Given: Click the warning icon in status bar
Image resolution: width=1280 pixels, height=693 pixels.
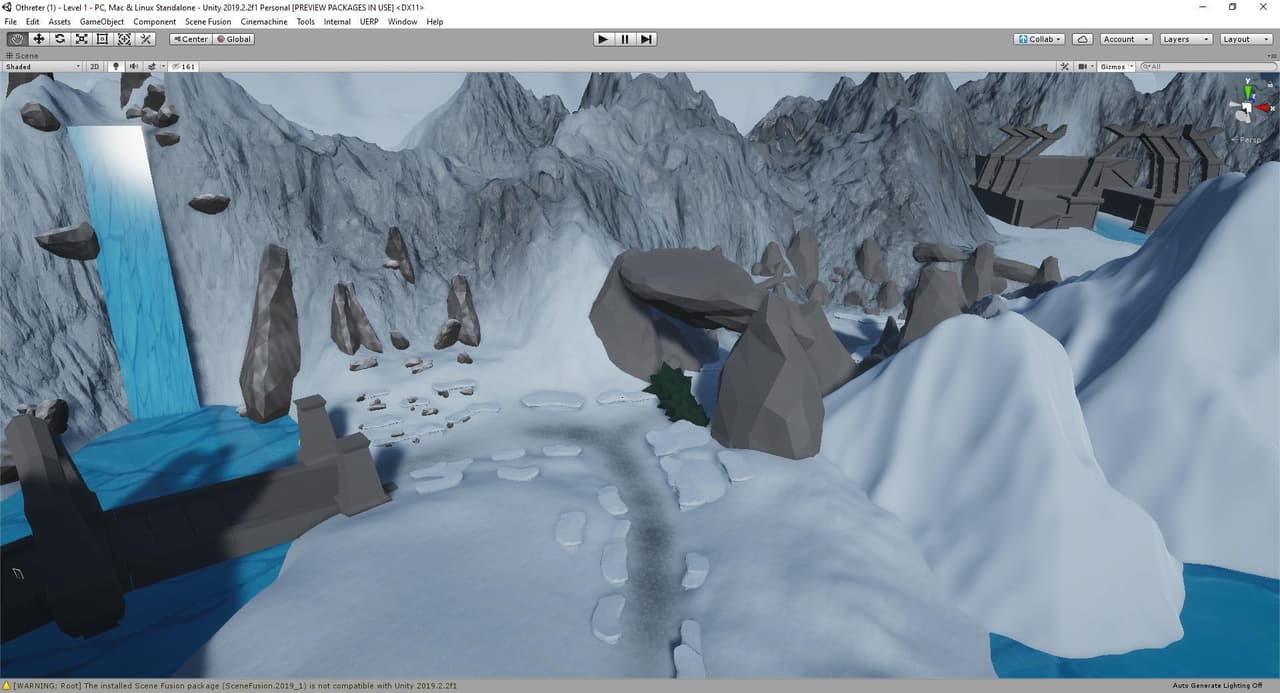Looking at the screenshot, I should [x=6, y=686].
